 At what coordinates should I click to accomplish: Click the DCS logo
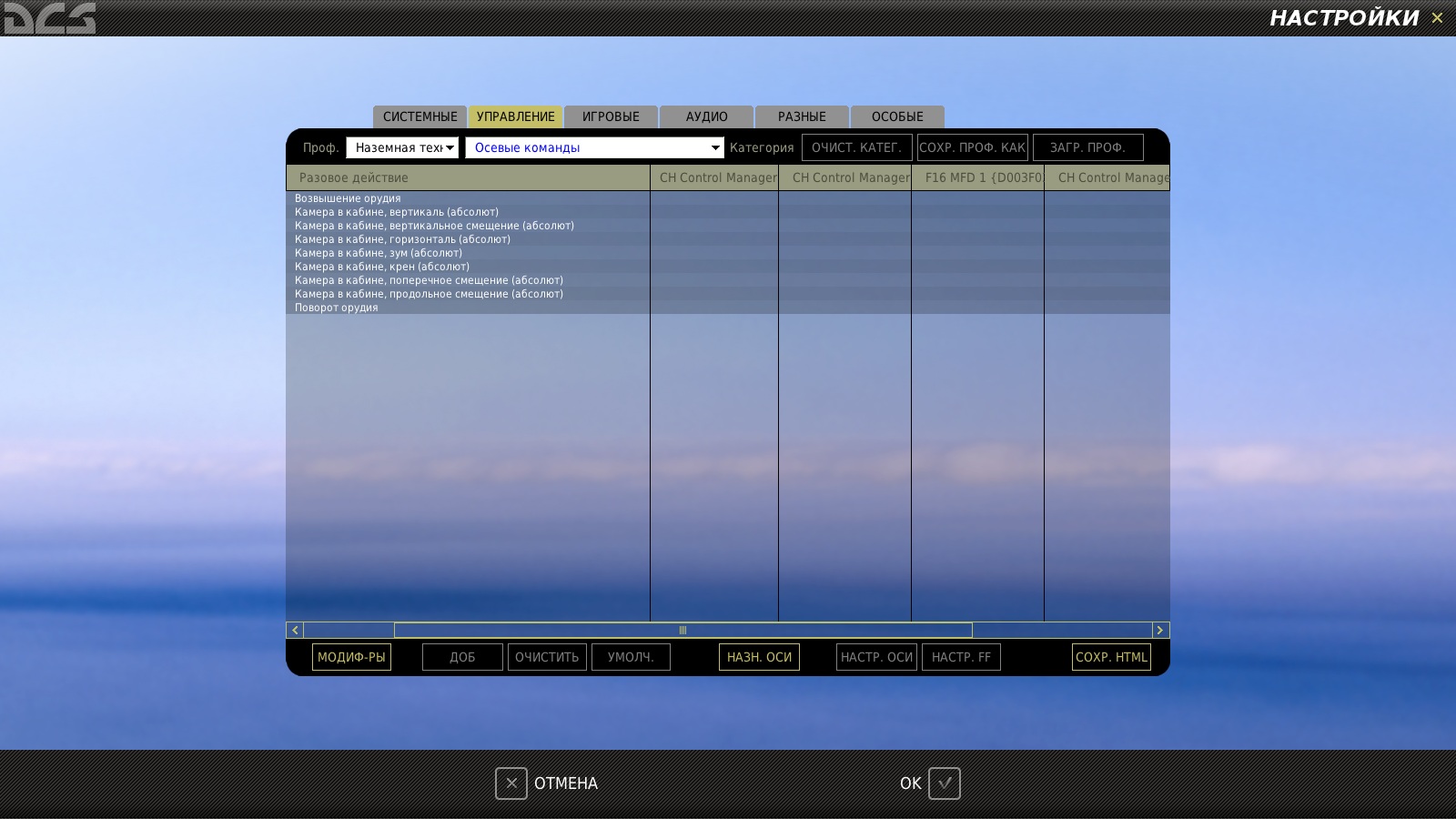(x=49, y=18)
